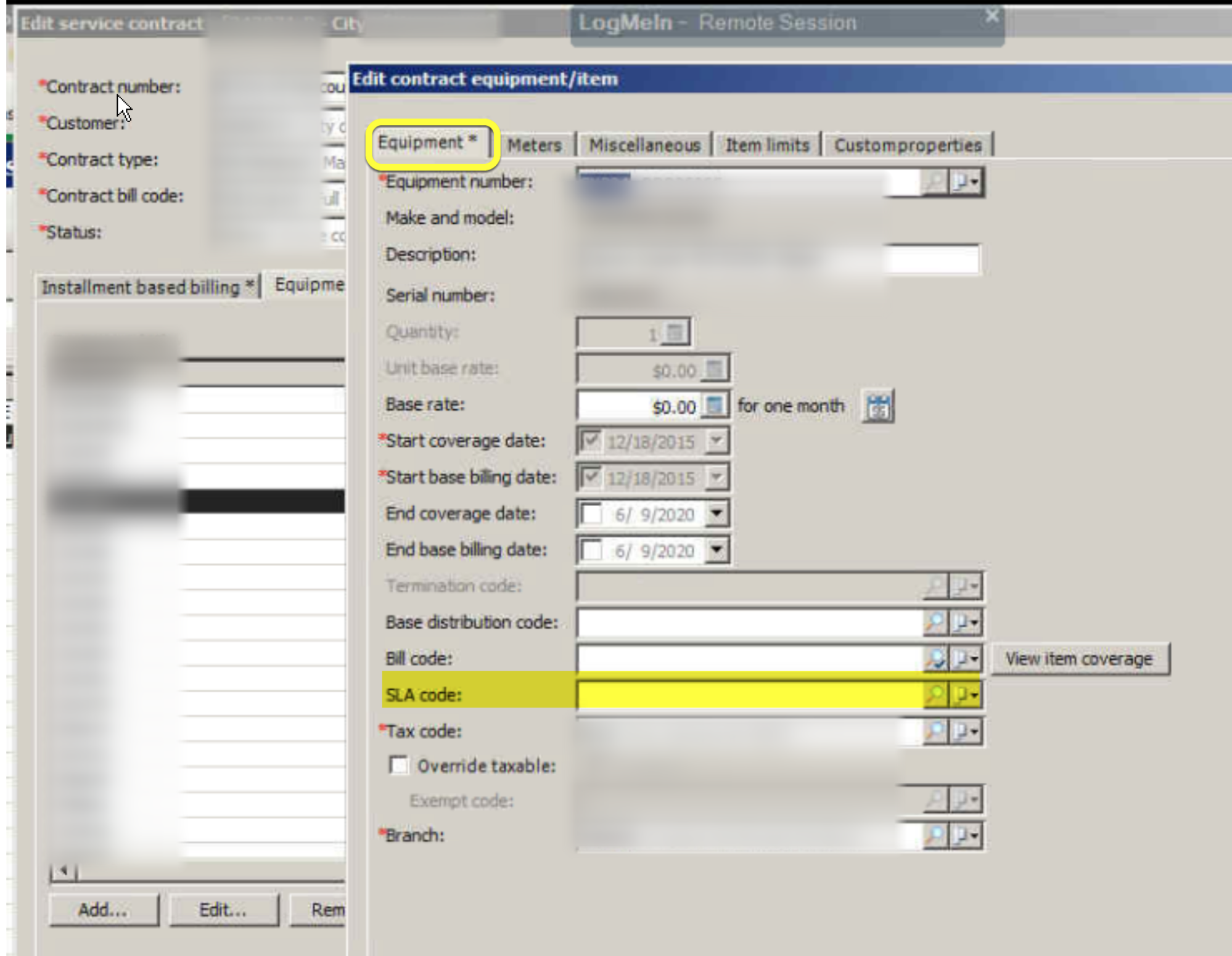Screen dimensions: 1232x956
Task: Open Termination code record dropdown icon
Action: (965, 586)
